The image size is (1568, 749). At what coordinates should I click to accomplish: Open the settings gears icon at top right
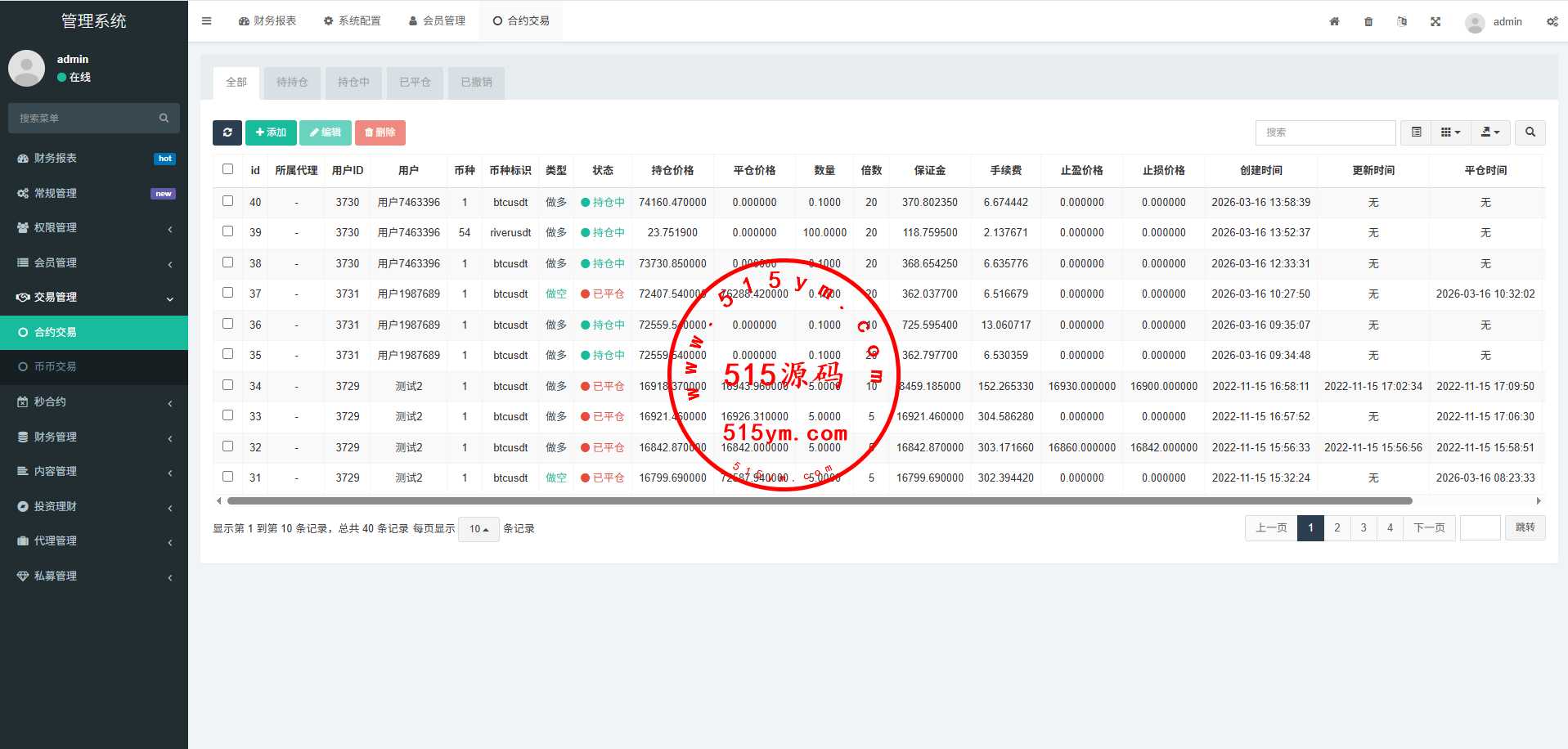[1552, 21]
